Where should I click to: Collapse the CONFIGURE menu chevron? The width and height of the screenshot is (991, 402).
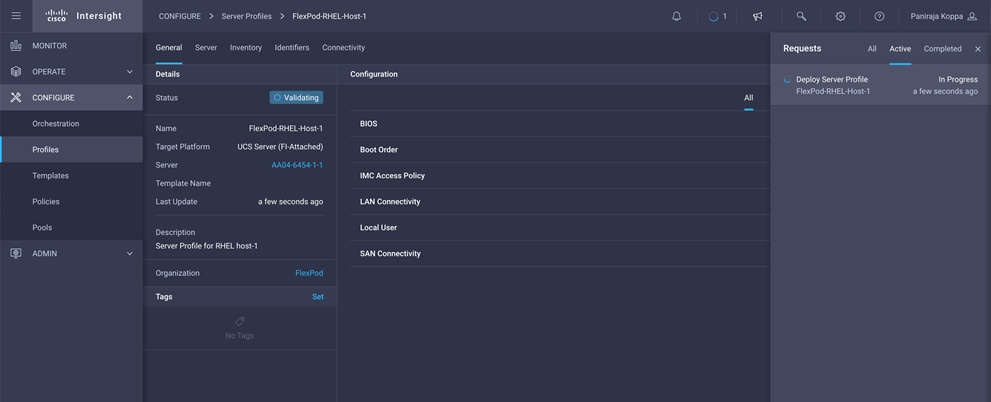(x=130, y=97)
